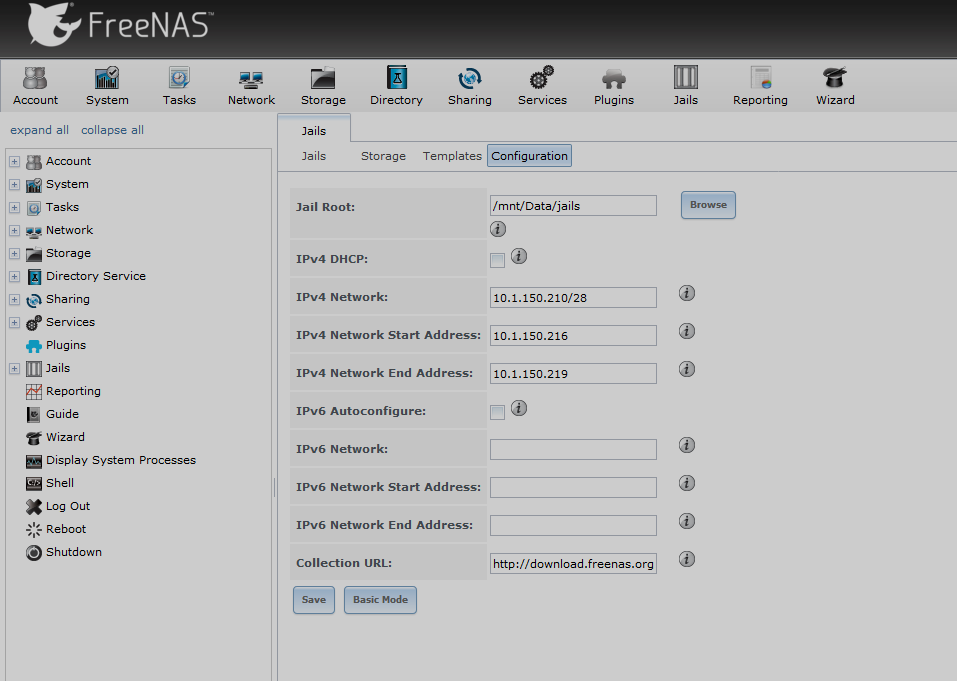Expand the Services tree node
Viewport: 957px width, 681px height.
[x=15, y=323]
